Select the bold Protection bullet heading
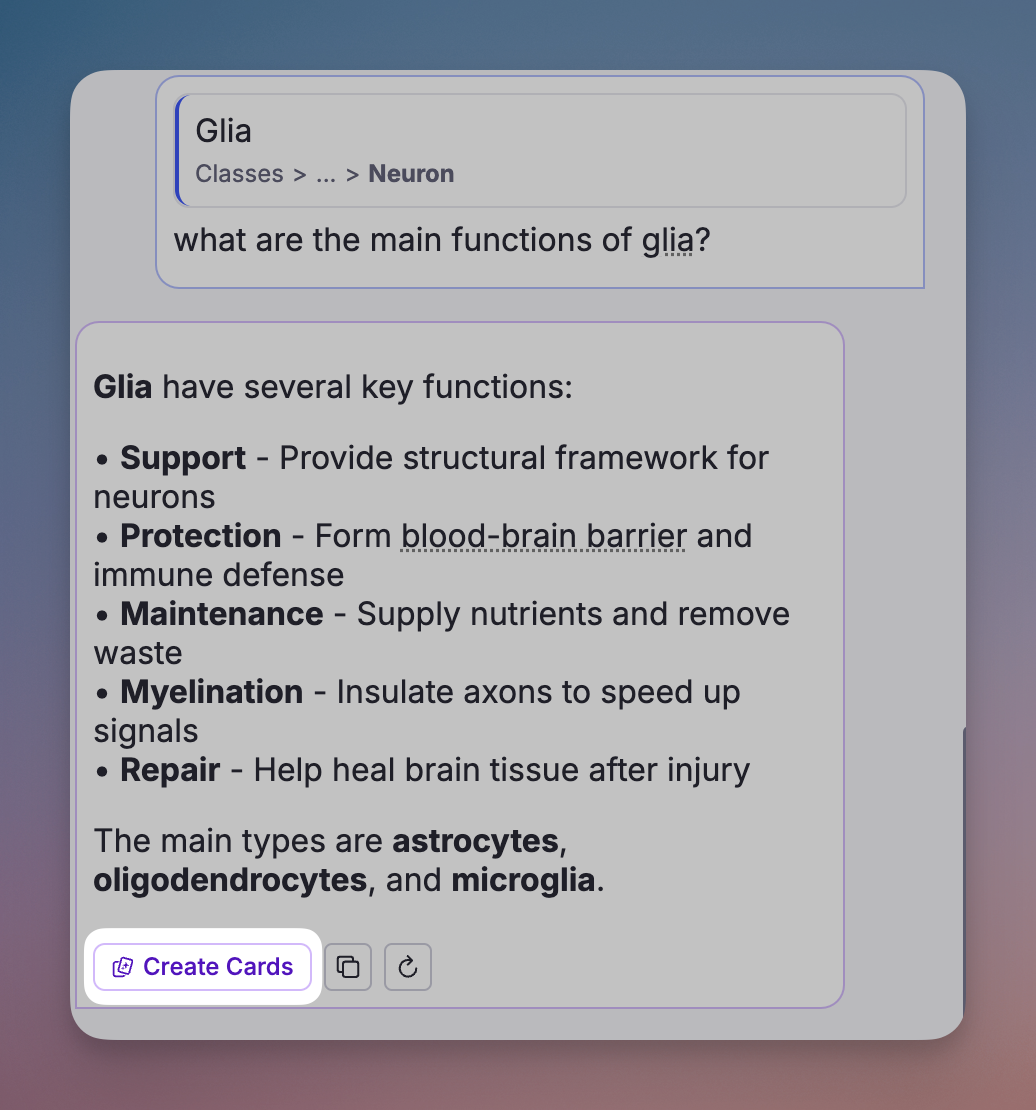The width and height of the screenshot is (1036, 1110). coord(200,536)
